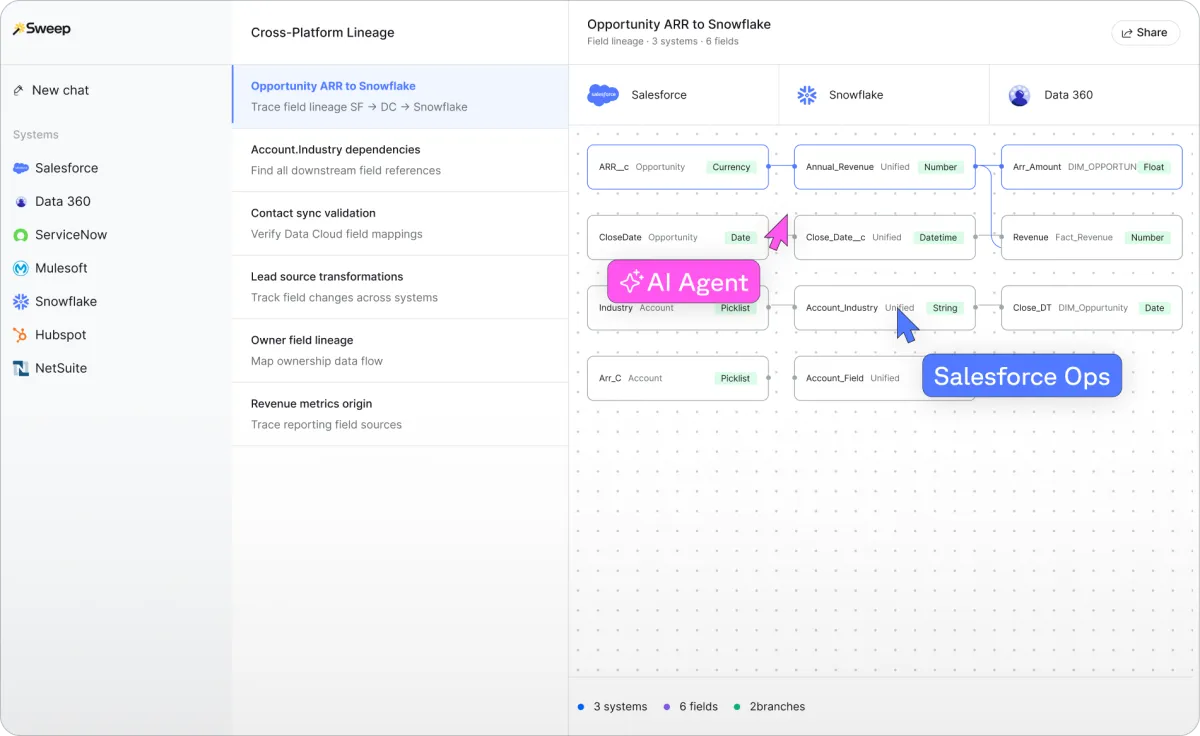
Task: Select the ServiceNow green icon
Action: pyautogui.click(x=21, y=235)
